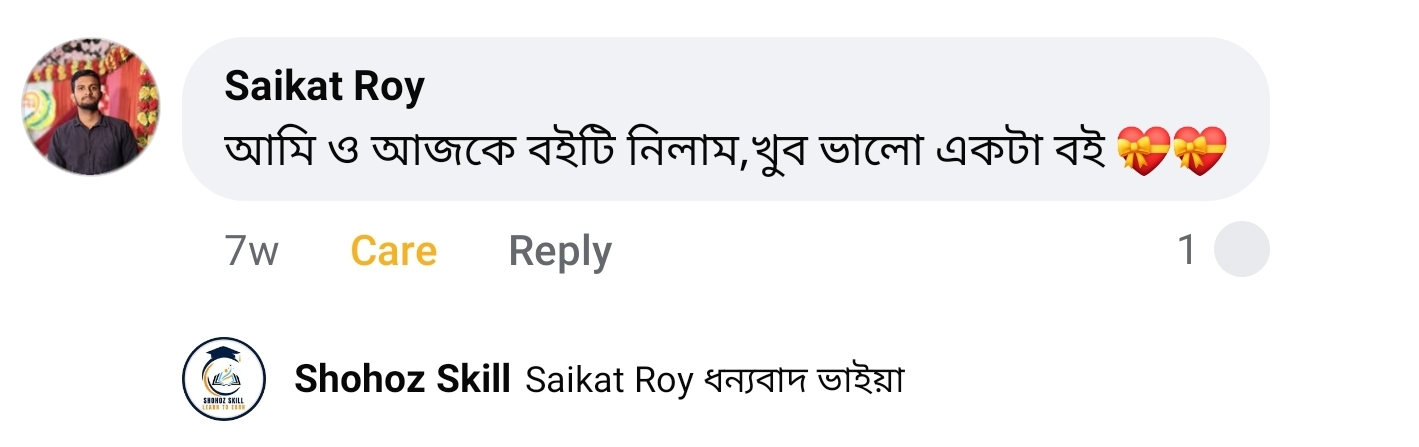Click the gray reaction circle icon
Viewport: 1419px width, 447px height.
pyautogui.click(x=1241, y=250)
